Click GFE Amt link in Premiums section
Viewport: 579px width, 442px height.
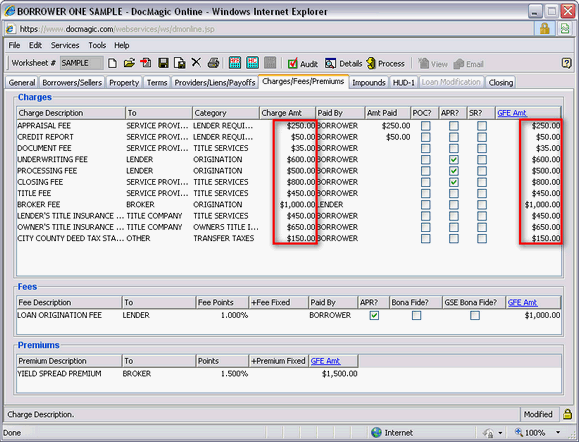[325, 361]
